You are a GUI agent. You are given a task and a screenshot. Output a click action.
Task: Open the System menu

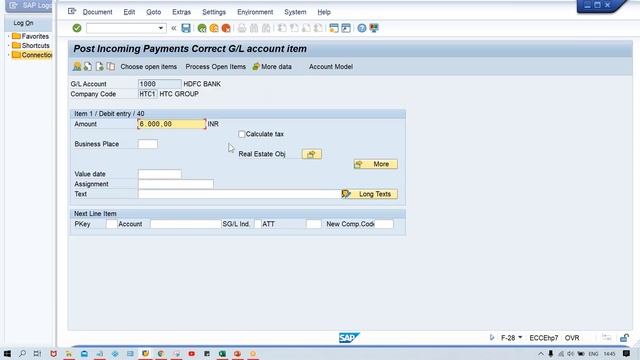coord(295,12)
